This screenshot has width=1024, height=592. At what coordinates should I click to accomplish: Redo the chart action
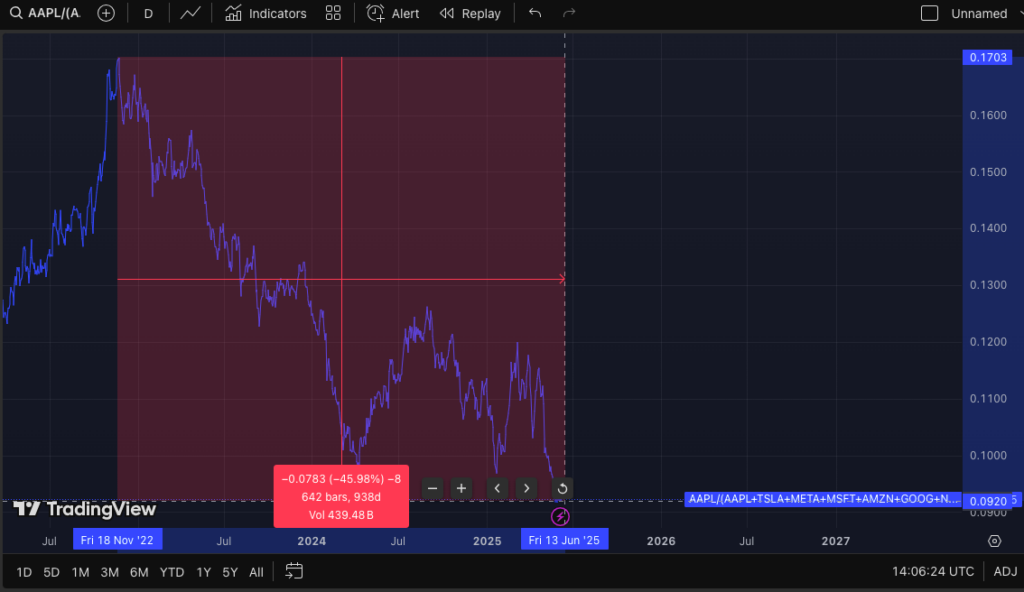[569, 13]
